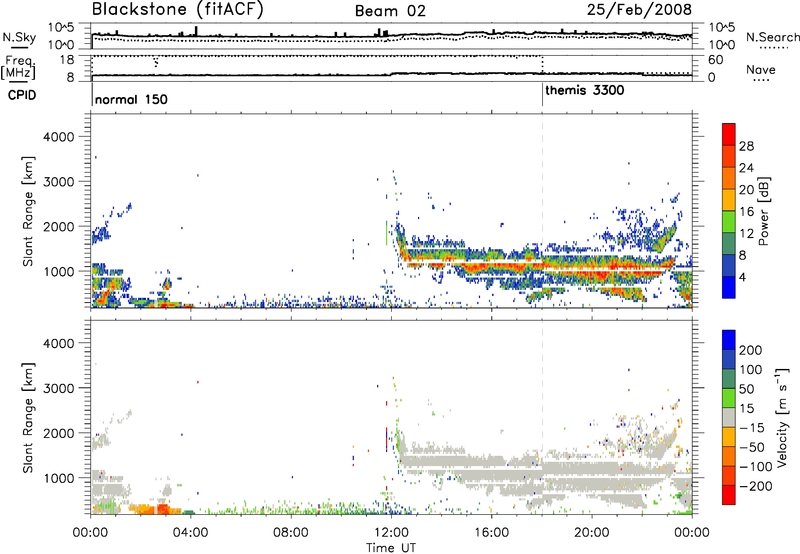Click the '-200' velocity colorbar tick label
The image size is (800, 554).
coord(754,486)
